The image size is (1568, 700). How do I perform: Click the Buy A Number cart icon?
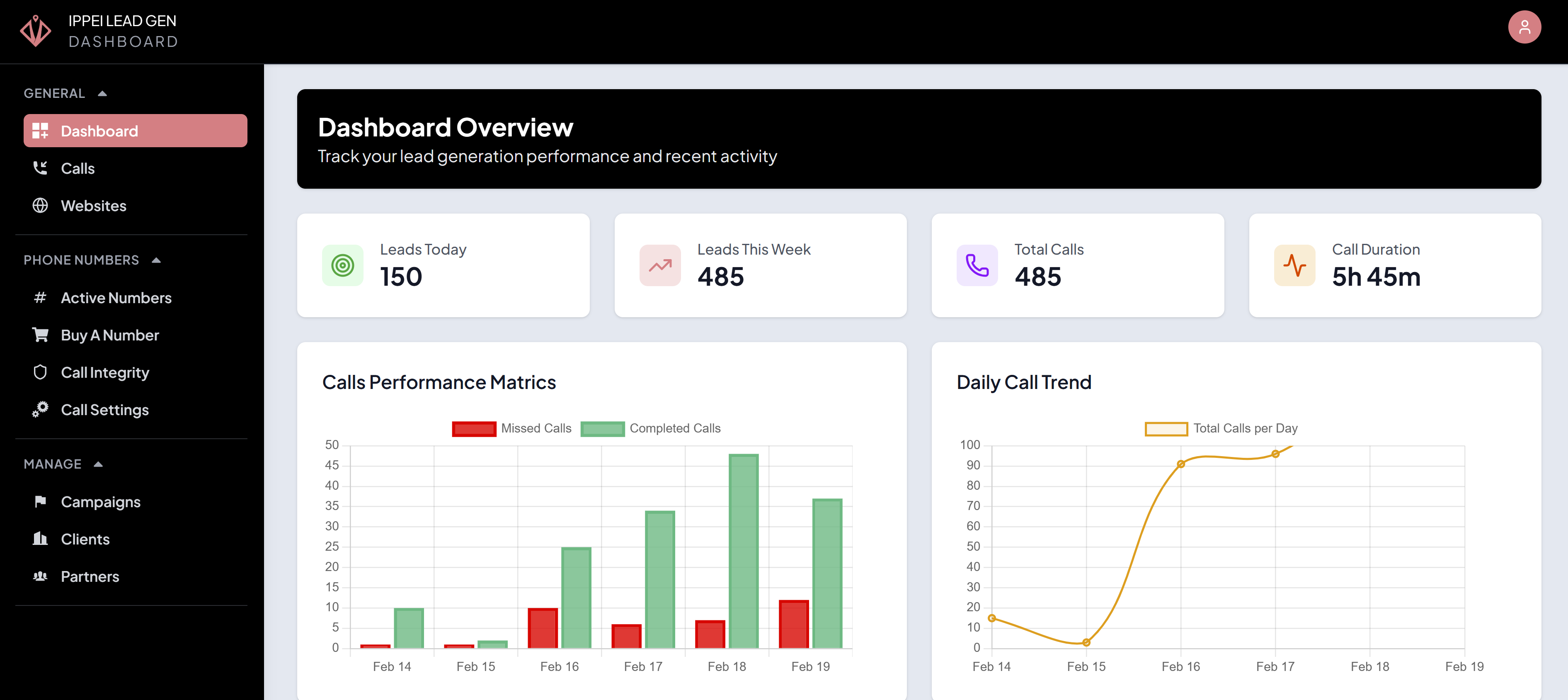[x=41, y=335]
